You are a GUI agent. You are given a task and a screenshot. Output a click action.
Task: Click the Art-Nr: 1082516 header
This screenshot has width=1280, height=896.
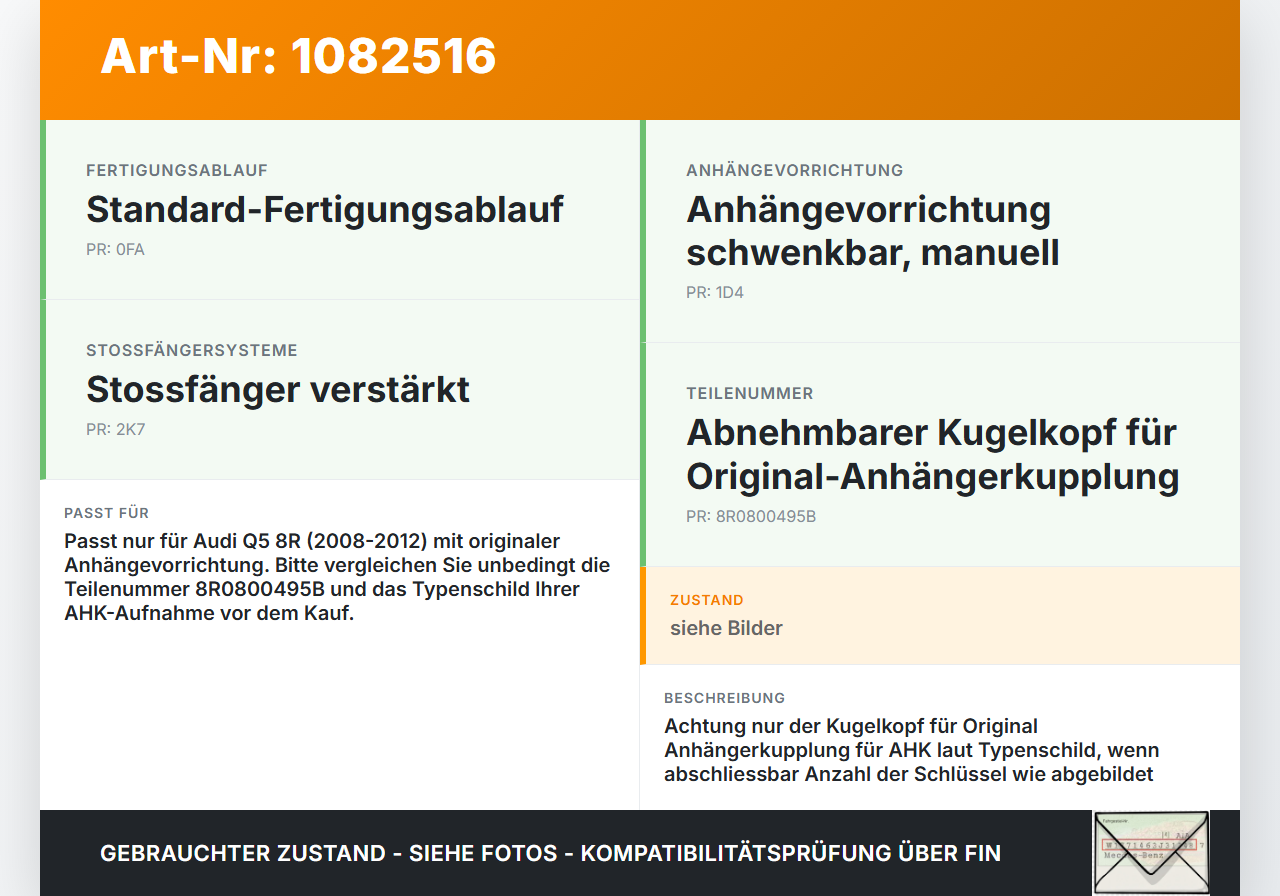click(x=298, y=56)
